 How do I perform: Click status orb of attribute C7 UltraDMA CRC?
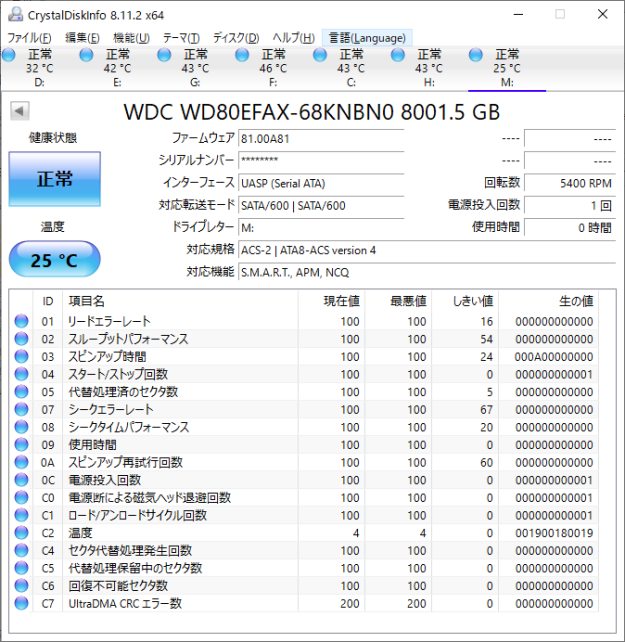pos(21,603)
